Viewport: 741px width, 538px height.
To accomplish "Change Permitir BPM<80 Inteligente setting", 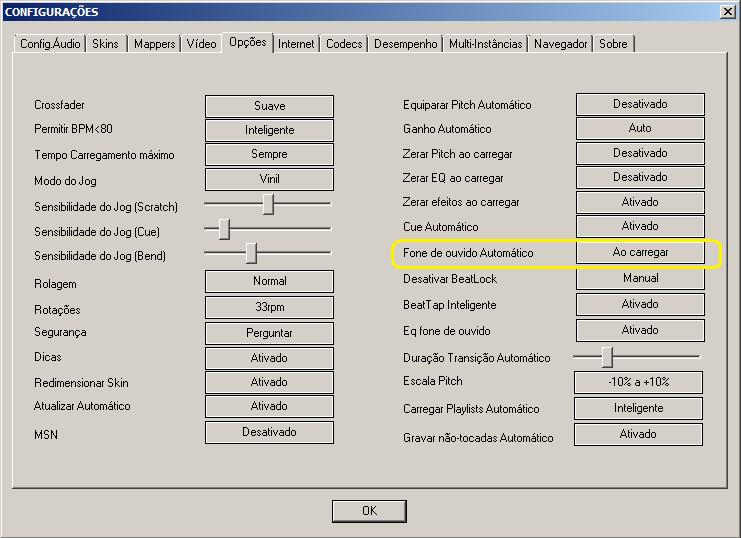I will (x=269, y=130).
